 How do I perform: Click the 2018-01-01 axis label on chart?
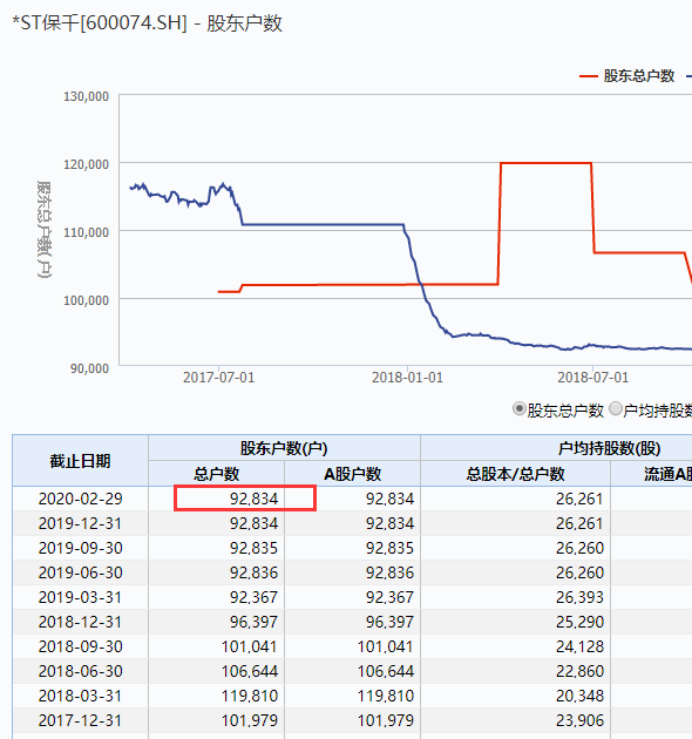[x=407, y=378]
